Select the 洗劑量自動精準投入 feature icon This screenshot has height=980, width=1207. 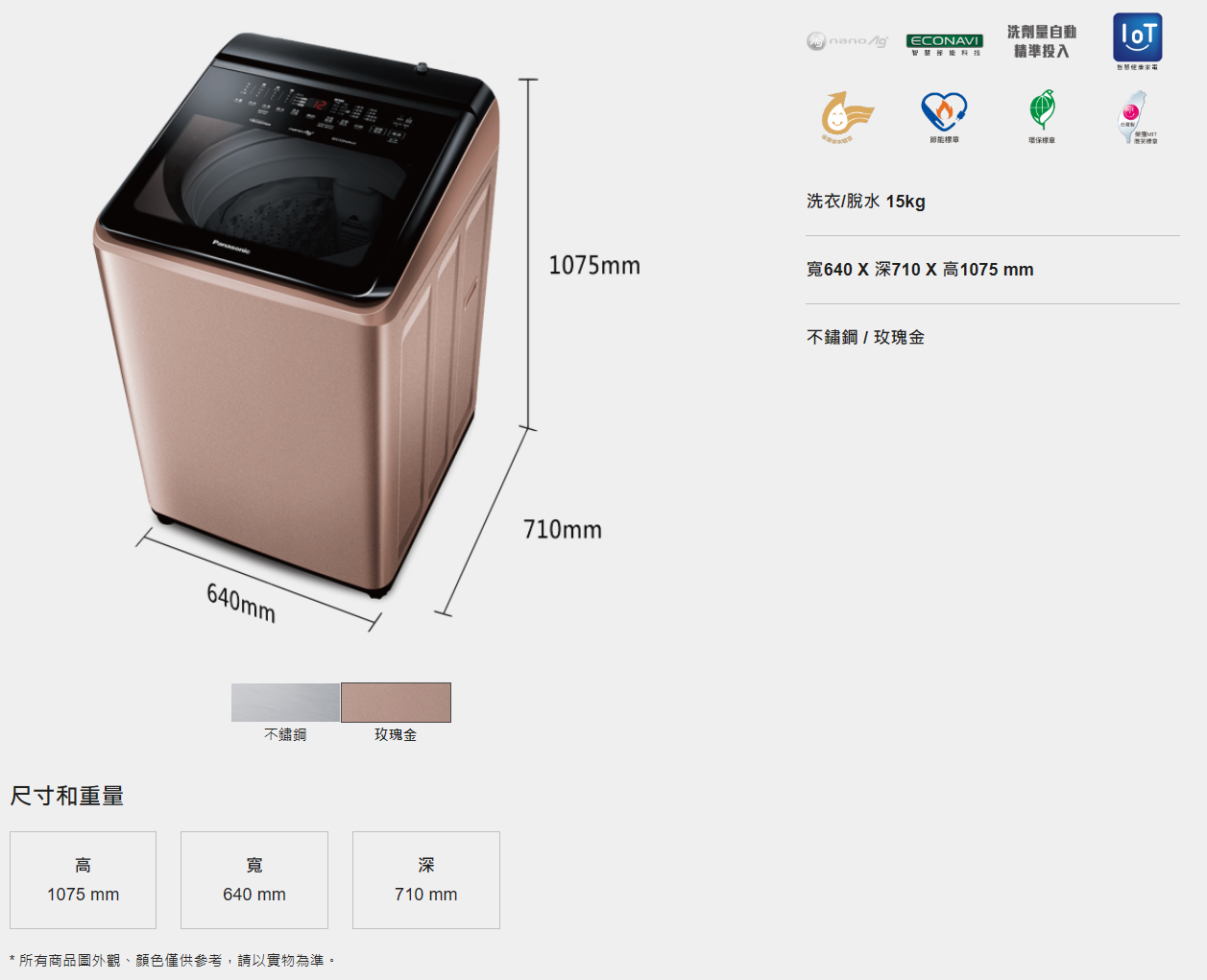click(x=1042, y=41)
